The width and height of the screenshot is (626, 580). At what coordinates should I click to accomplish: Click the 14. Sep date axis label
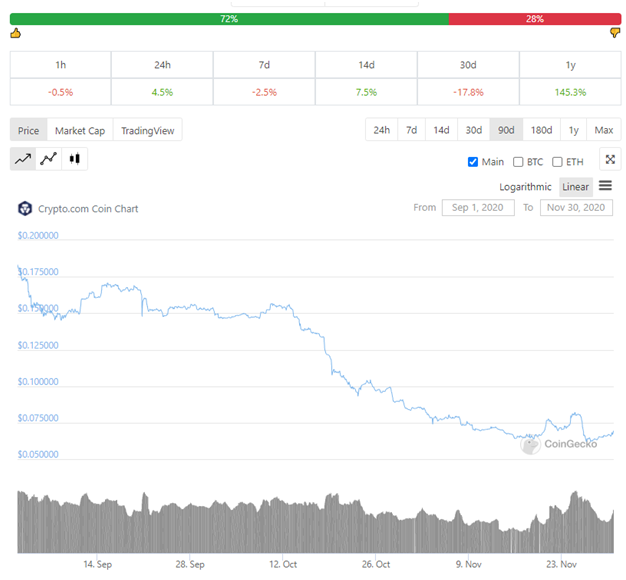tap(97, 564)
